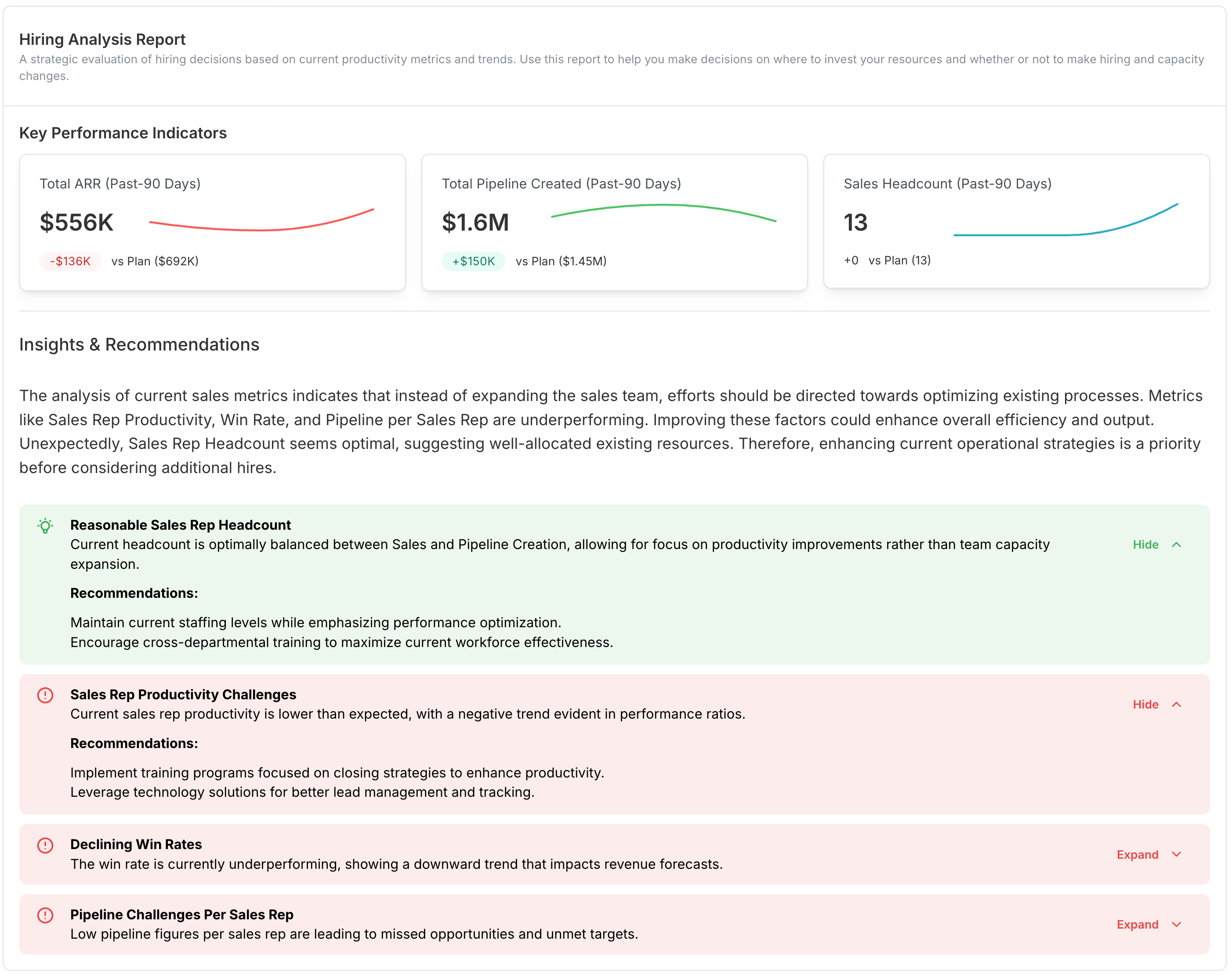Click the 'Total ARR (Past-90 Days)' label
The width and height of the screenshot is (1232, 976).
pyautogui.click(x=120, y=184)
